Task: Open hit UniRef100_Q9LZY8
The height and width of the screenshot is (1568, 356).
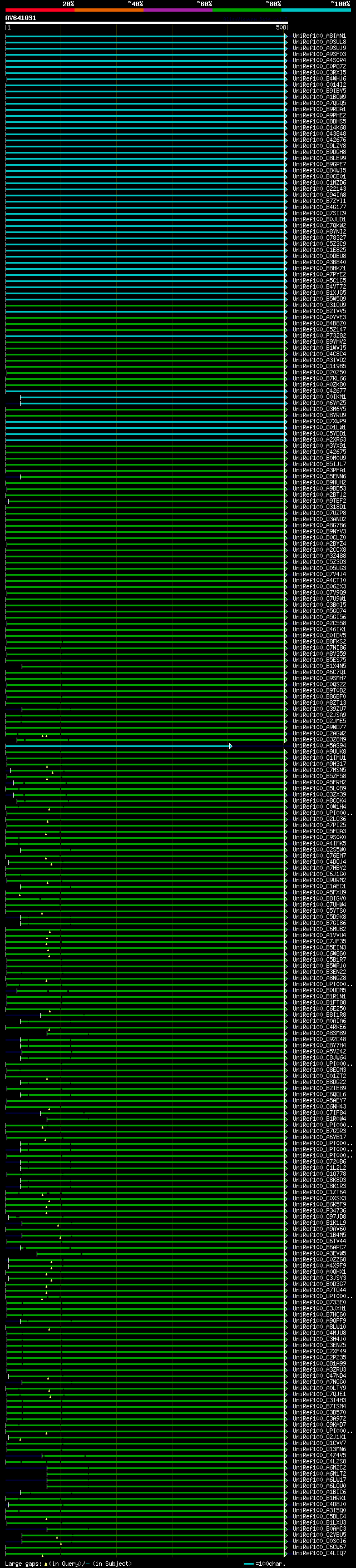Action: pyautogui.click(x=319, y=146)
